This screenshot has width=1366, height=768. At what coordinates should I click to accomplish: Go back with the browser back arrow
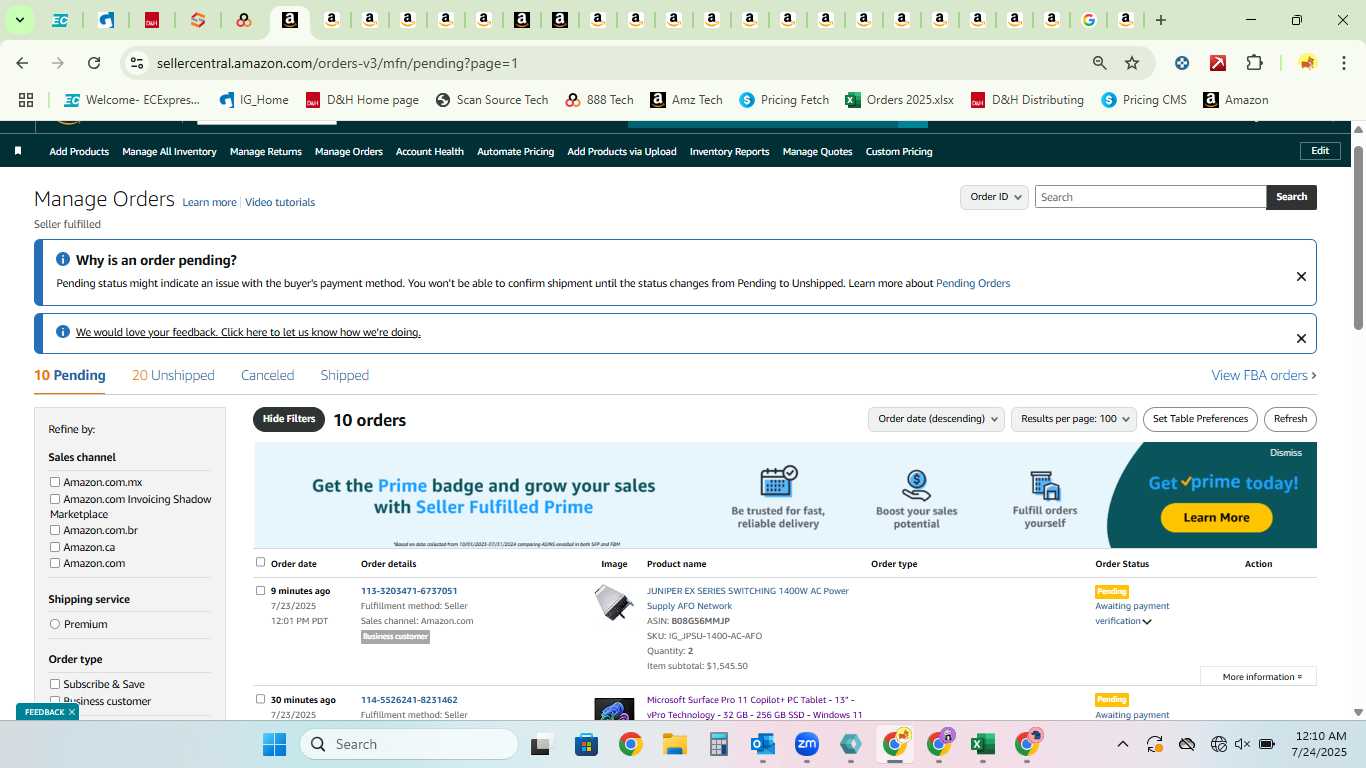pyautogui.click(x=22, y=63)
